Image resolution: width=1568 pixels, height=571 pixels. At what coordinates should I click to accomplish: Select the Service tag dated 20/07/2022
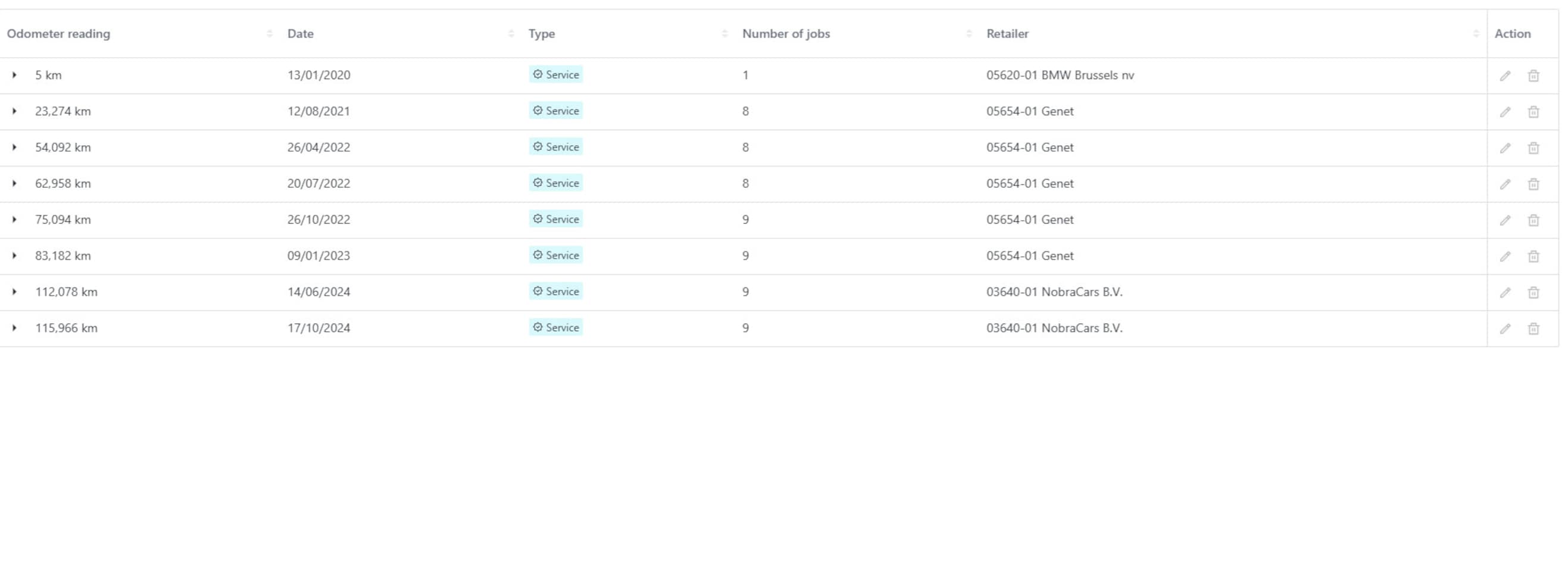point(556,183)
